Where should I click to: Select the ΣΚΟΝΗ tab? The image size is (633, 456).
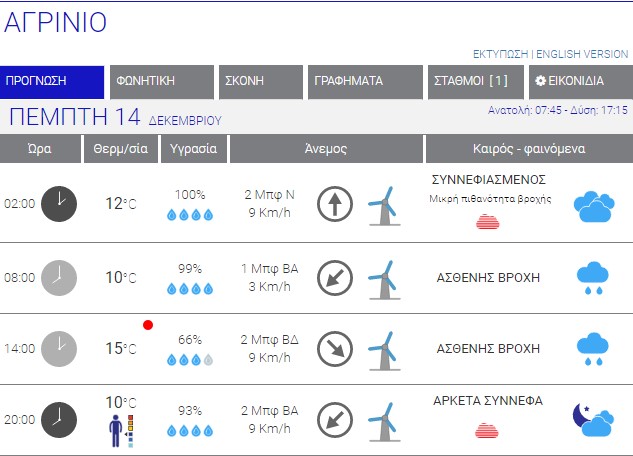point(260,81)
